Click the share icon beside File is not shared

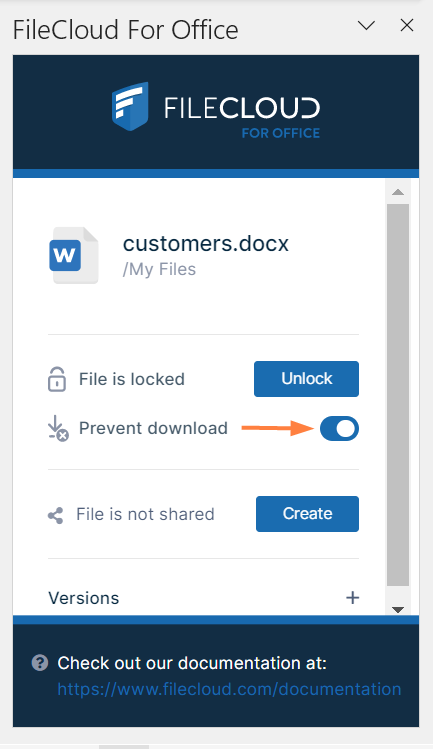[x=55, y=515]
